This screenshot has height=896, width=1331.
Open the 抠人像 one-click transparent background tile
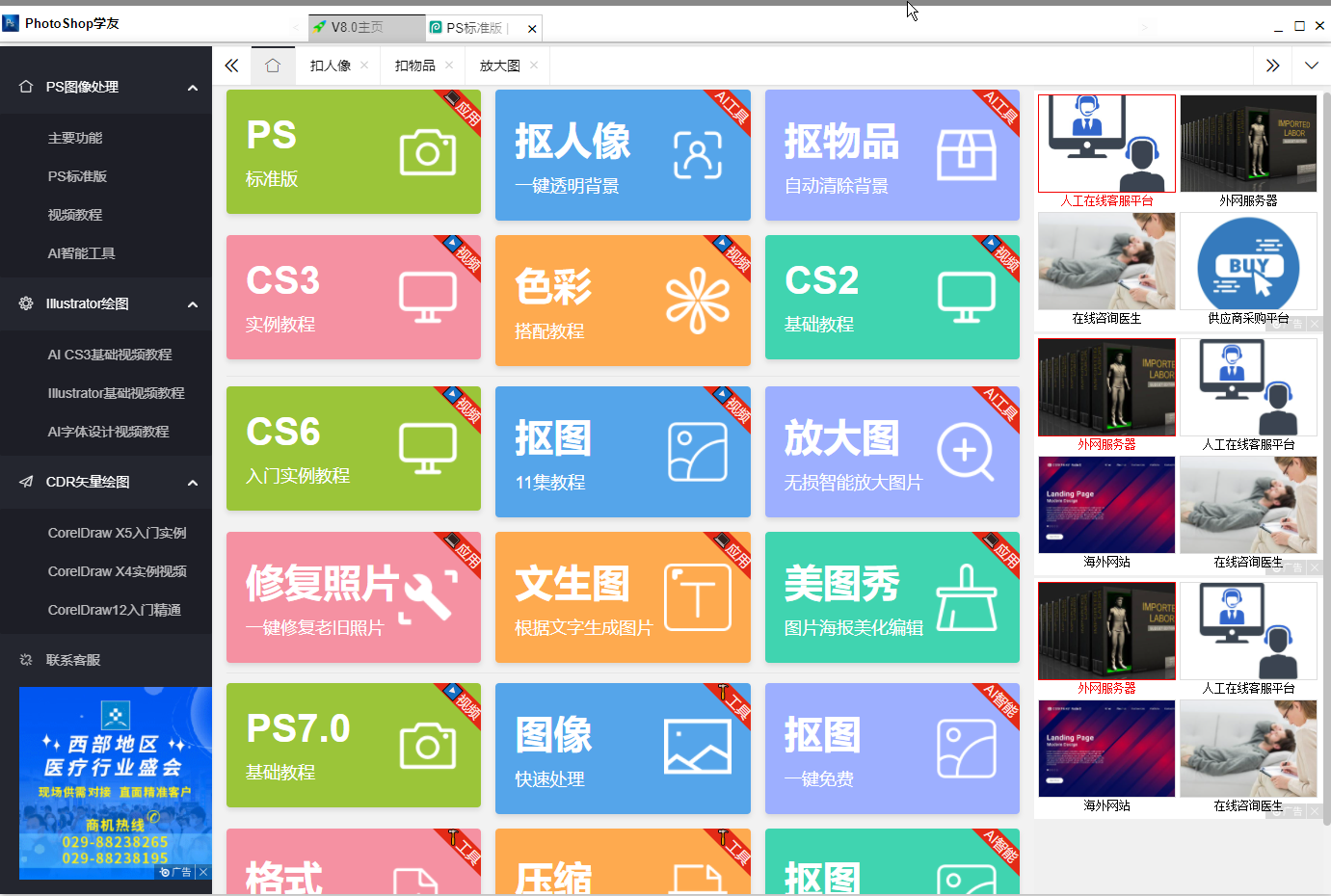point(623,155)
